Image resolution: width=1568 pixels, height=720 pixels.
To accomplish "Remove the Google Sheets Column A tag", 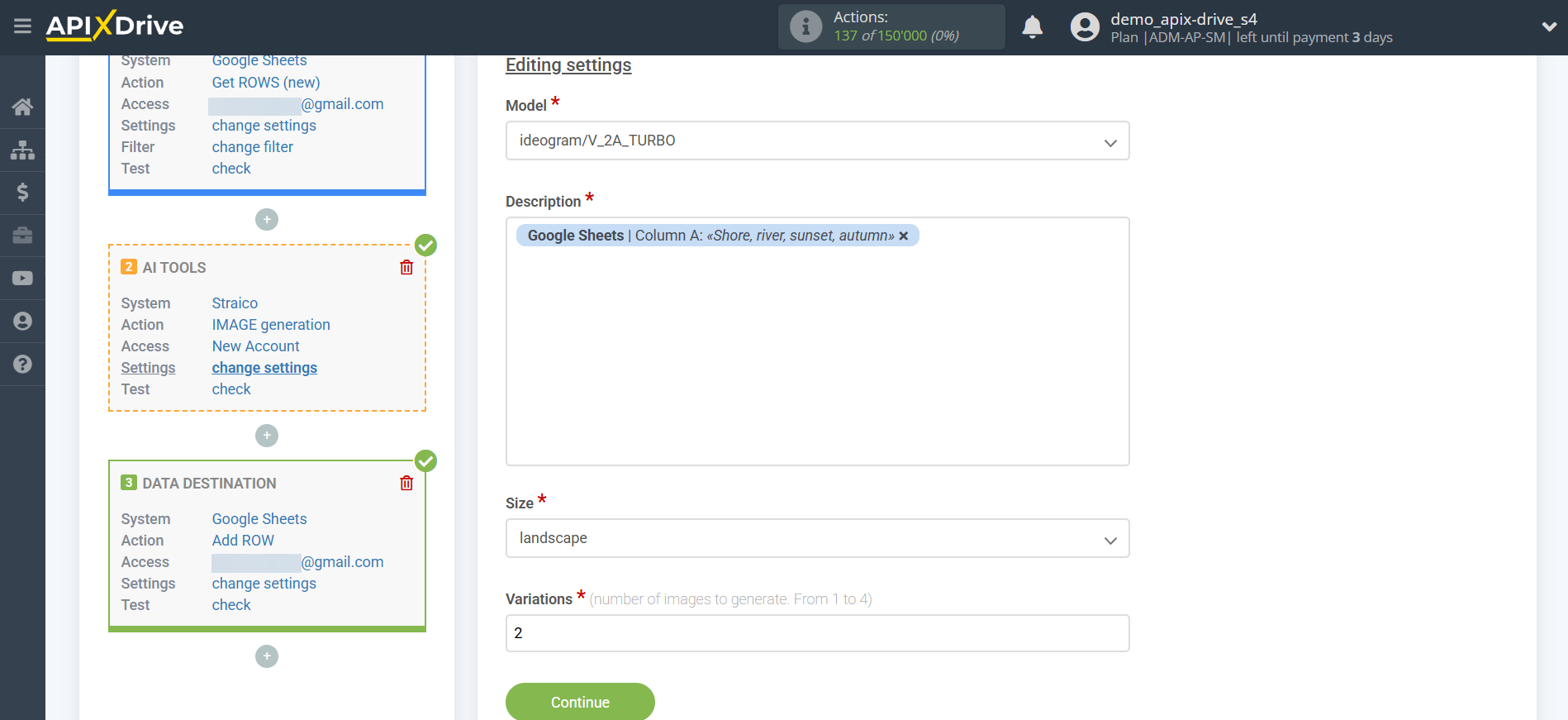I will point(904,236).
